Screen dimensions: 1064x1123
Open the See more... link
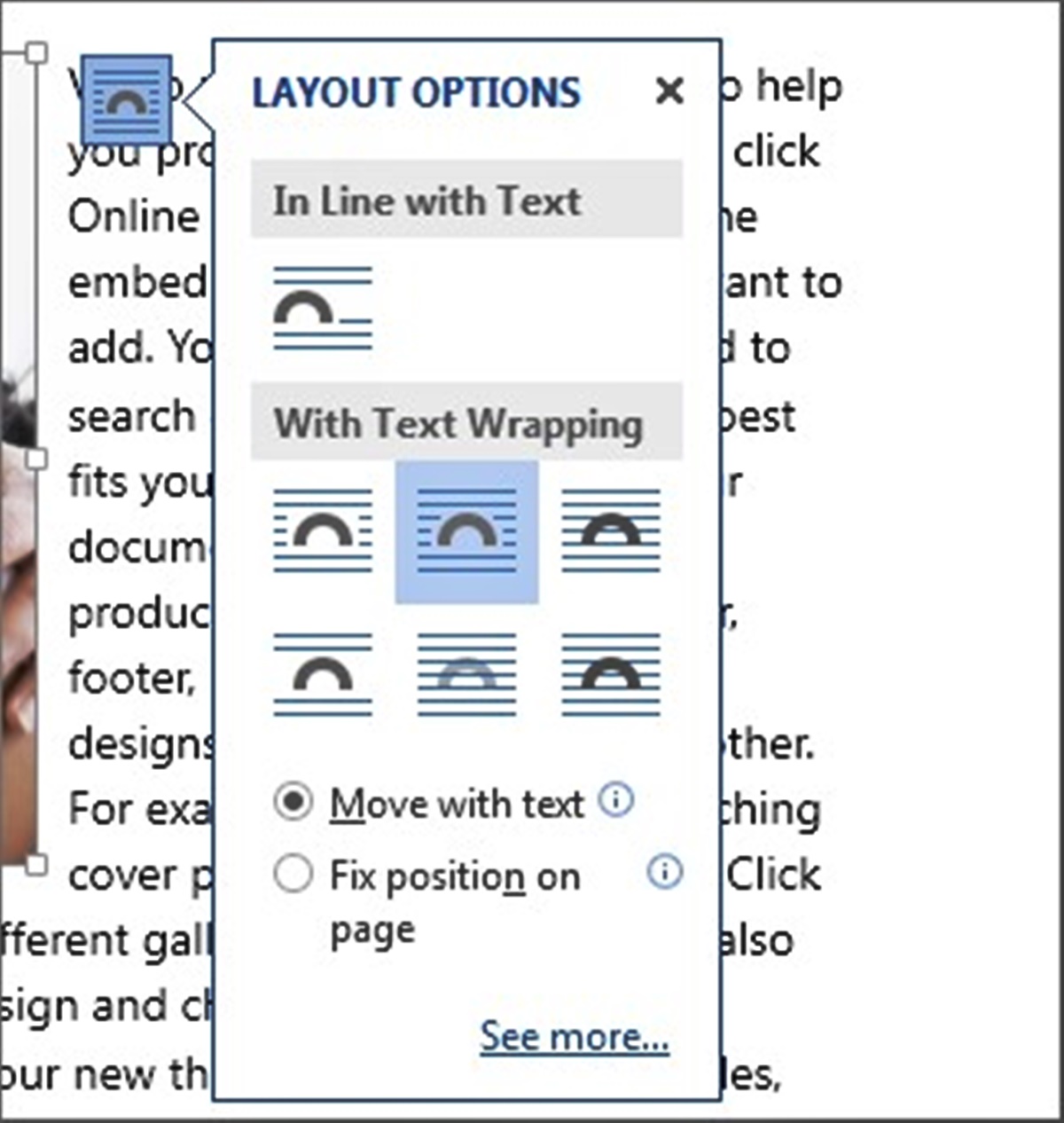[575, 1036]
